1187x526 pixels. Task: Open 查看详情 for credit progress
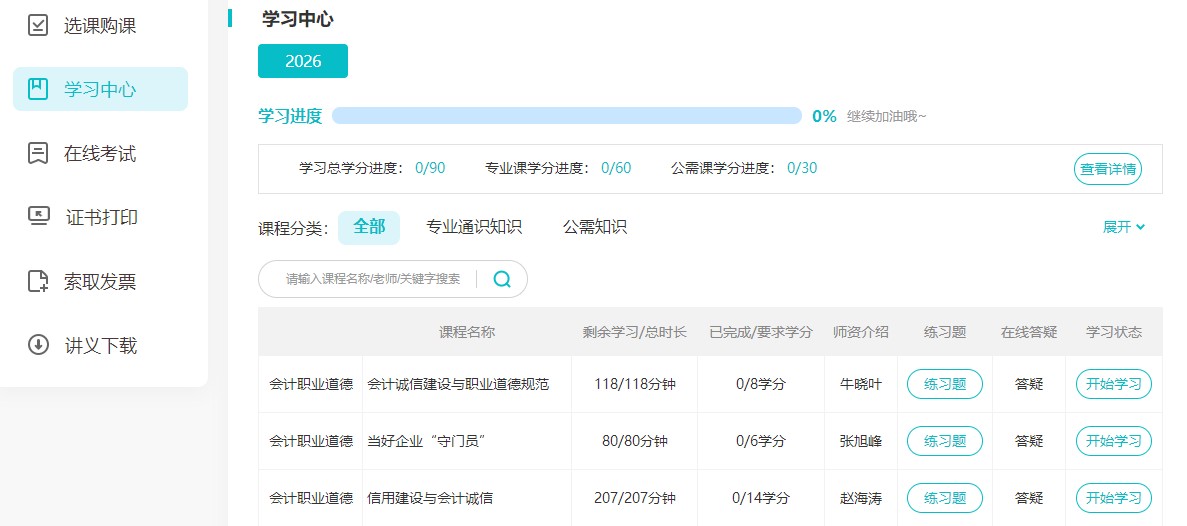(1107, 169)
